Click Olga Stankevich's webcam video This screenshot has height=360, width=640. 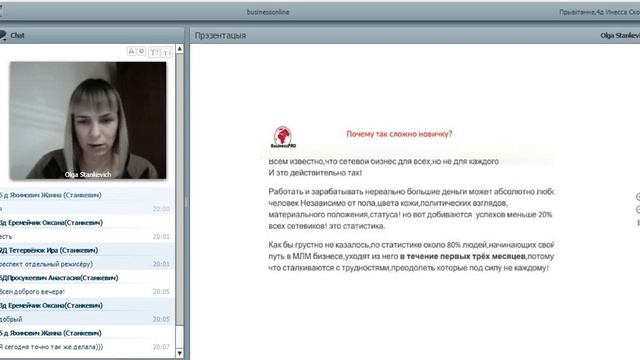(88, 120)
